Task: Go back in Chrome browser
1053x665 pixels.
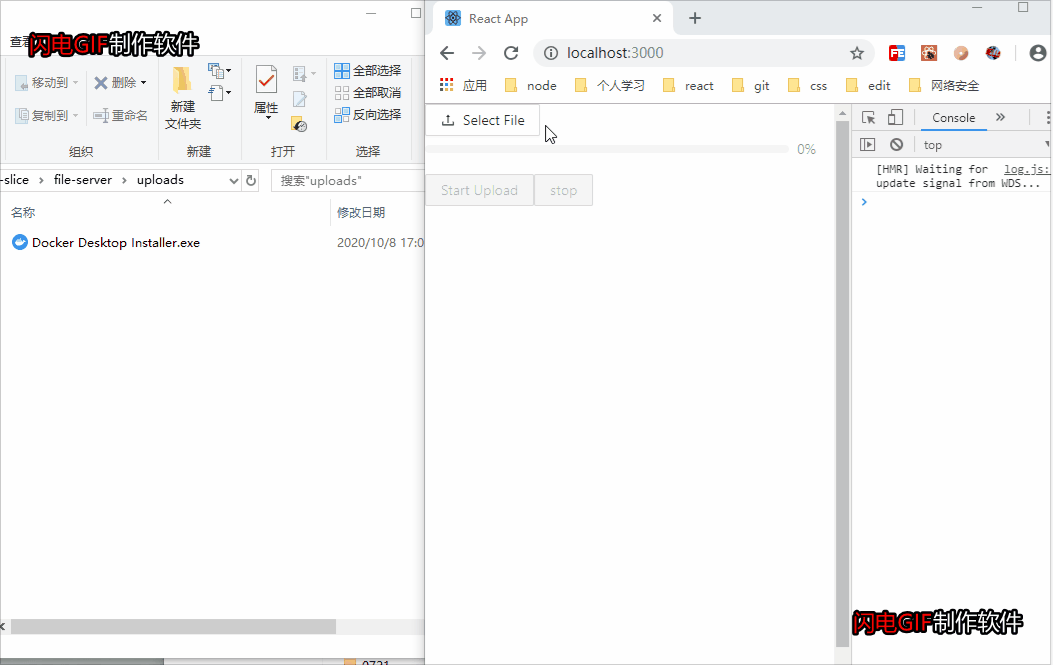Action: (x=447, y=53)
